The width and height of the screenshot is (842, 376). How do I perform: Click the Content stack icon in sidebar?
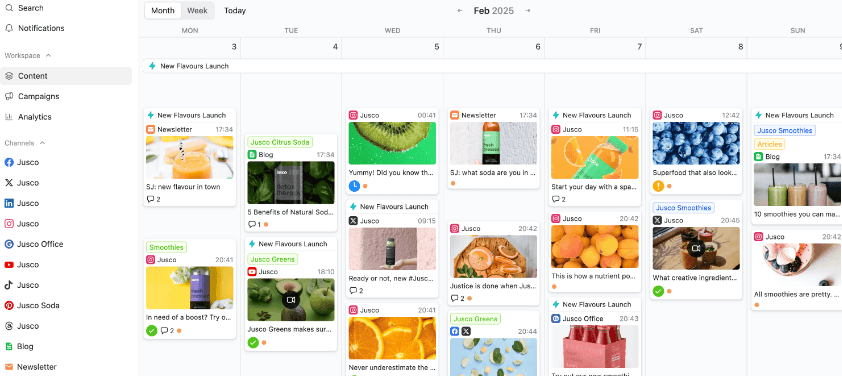(x=9, y=76)
